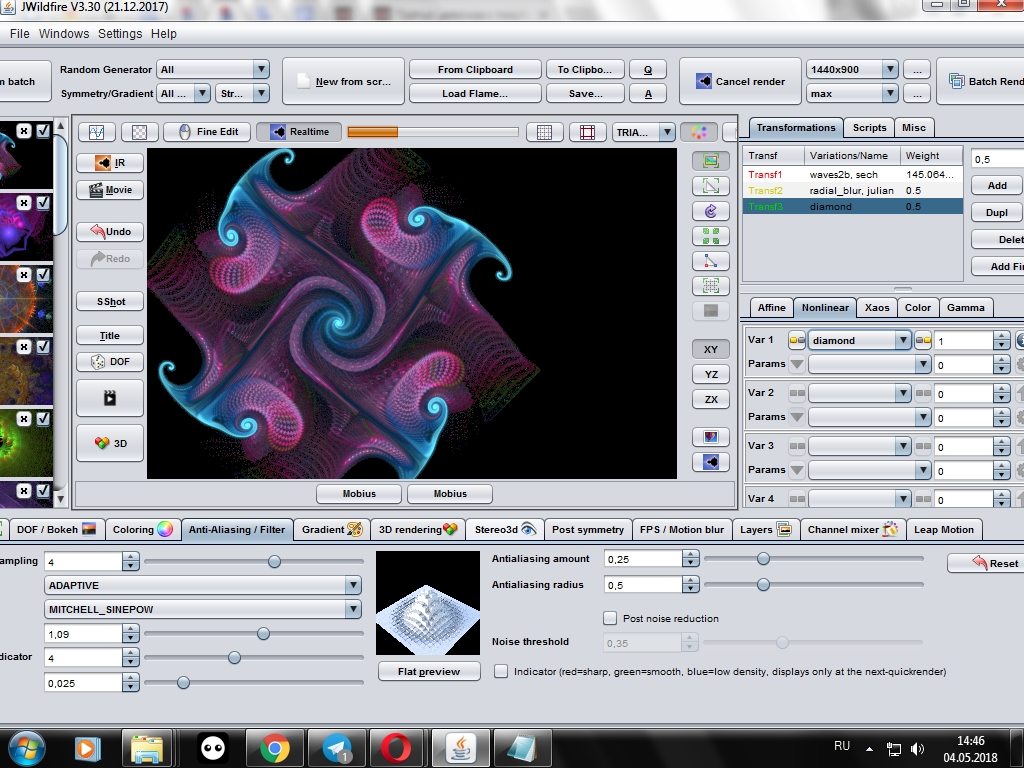Switch to the Affine tab

(x=771, y=308)
